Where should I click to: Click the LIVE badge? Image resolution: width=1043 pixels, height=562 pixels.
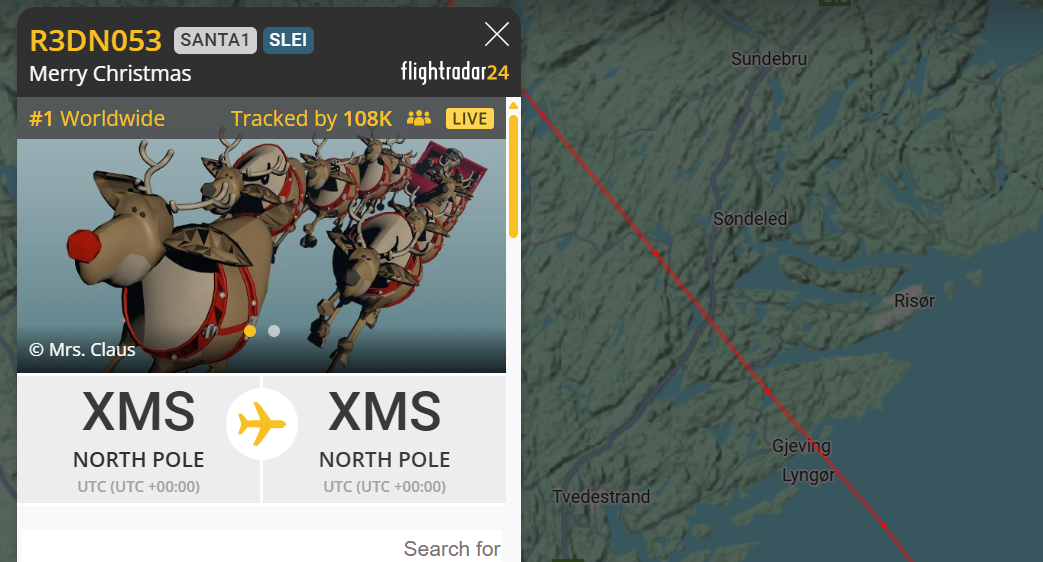pyautogui.click(x=470, y=118)
